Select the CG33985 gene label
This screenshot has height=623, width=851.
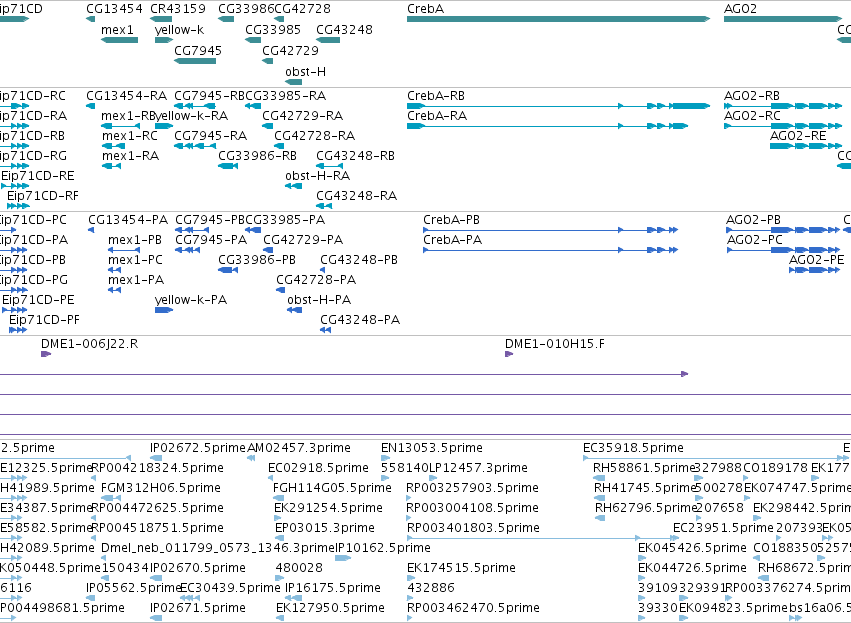273,30
